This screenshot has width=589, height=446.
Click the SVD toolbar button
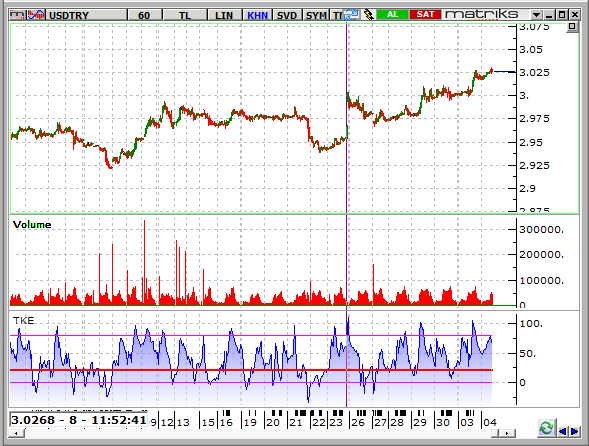coord(287,15)
